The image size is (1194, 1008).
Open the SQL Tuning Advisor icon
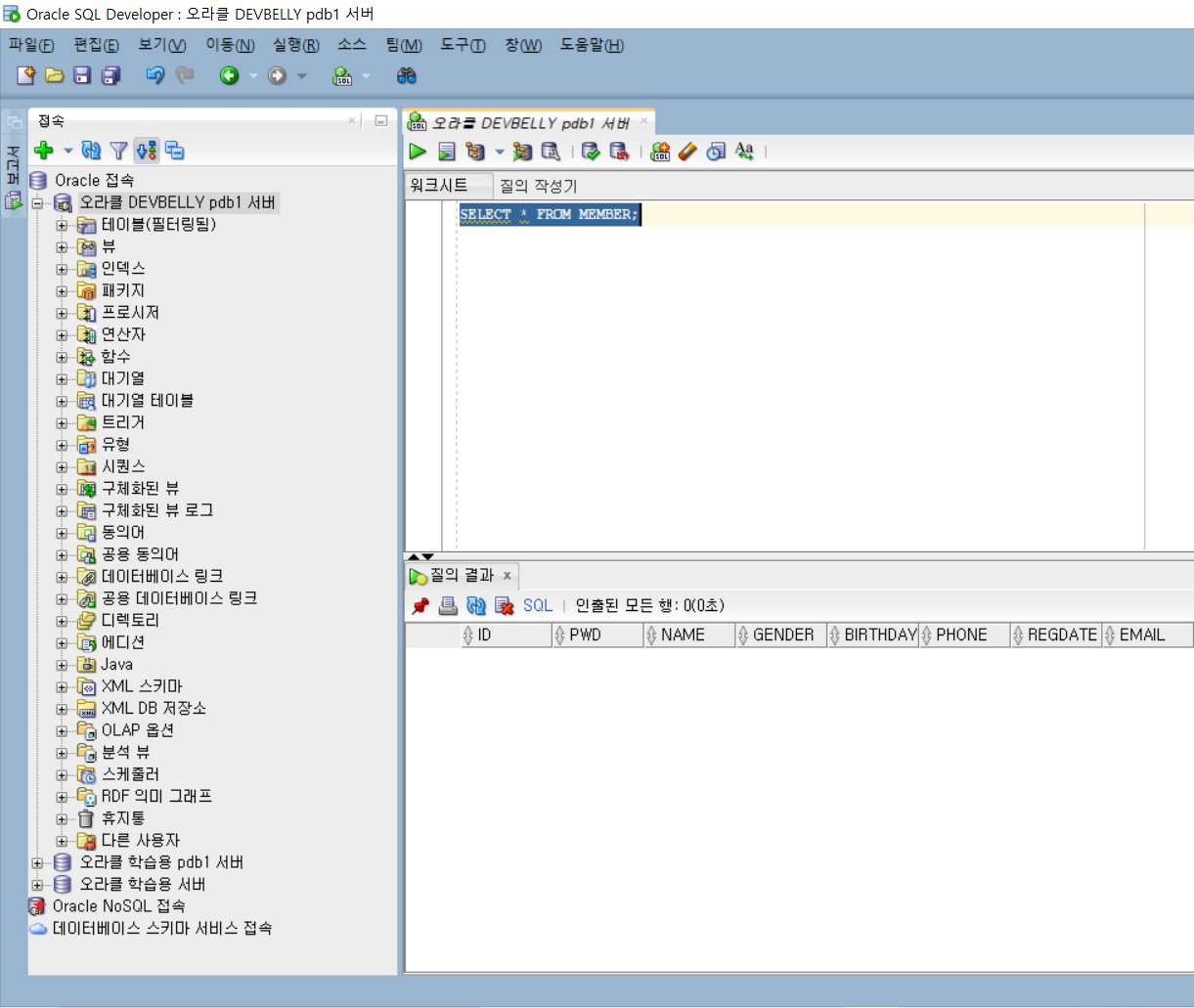(x=551, y=152)
